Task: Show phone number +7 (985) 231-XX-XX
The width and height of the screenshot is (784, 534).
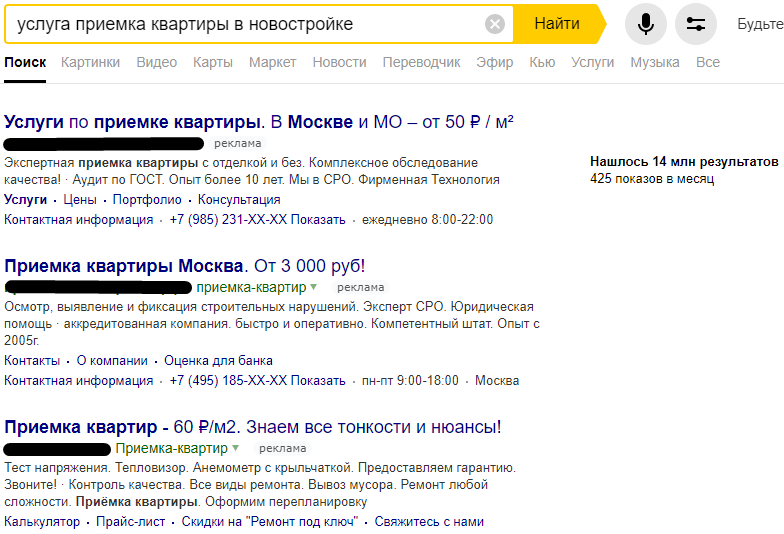Action: click(257, 220)
